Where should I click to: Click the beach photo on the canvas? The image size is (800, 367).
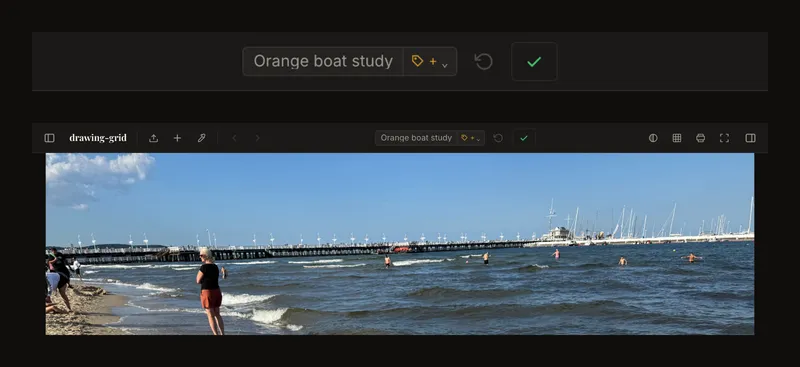point(400,244)
